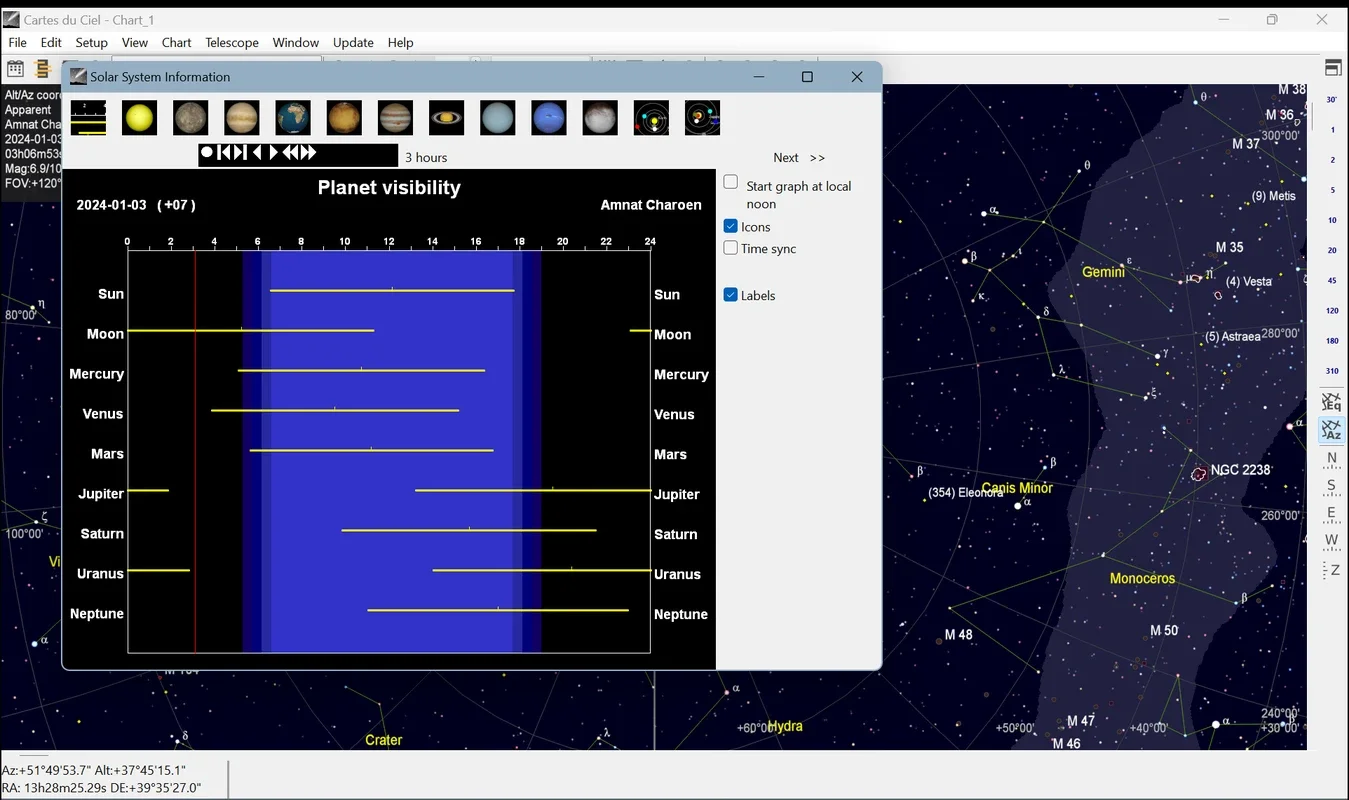Open the planet visibility graph icon
The width and height of the screenshot is (1349, 800).
pyautogui.click(x=88, y=118)
